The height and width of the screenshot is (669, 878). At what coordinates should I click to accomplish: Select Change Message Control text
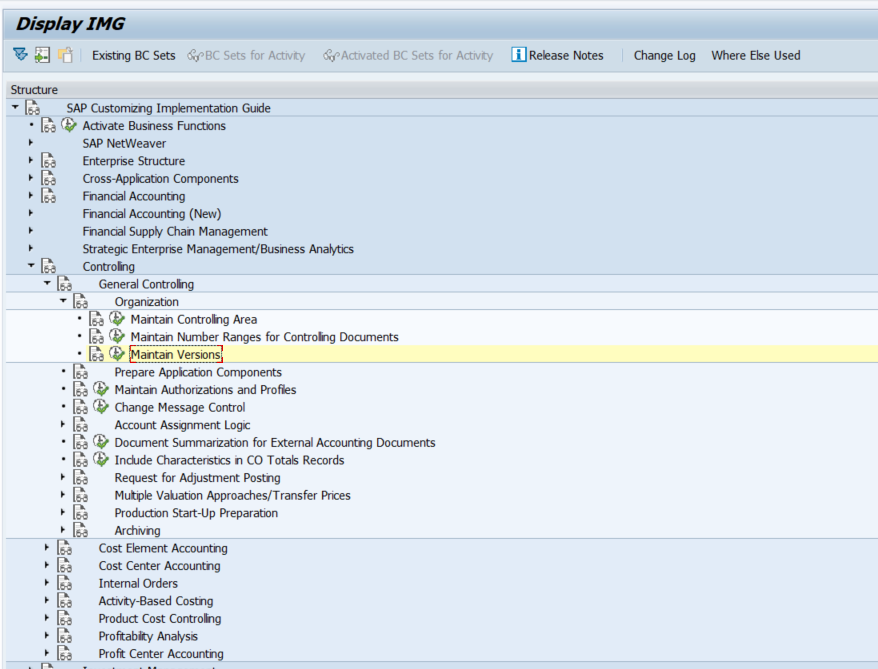point(180,407)
